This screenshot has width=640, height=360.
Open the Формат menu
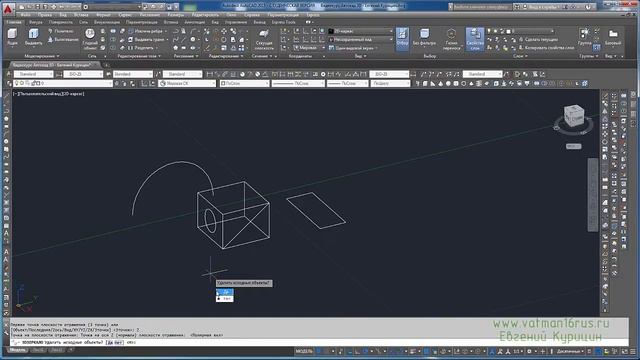point(103,15)
